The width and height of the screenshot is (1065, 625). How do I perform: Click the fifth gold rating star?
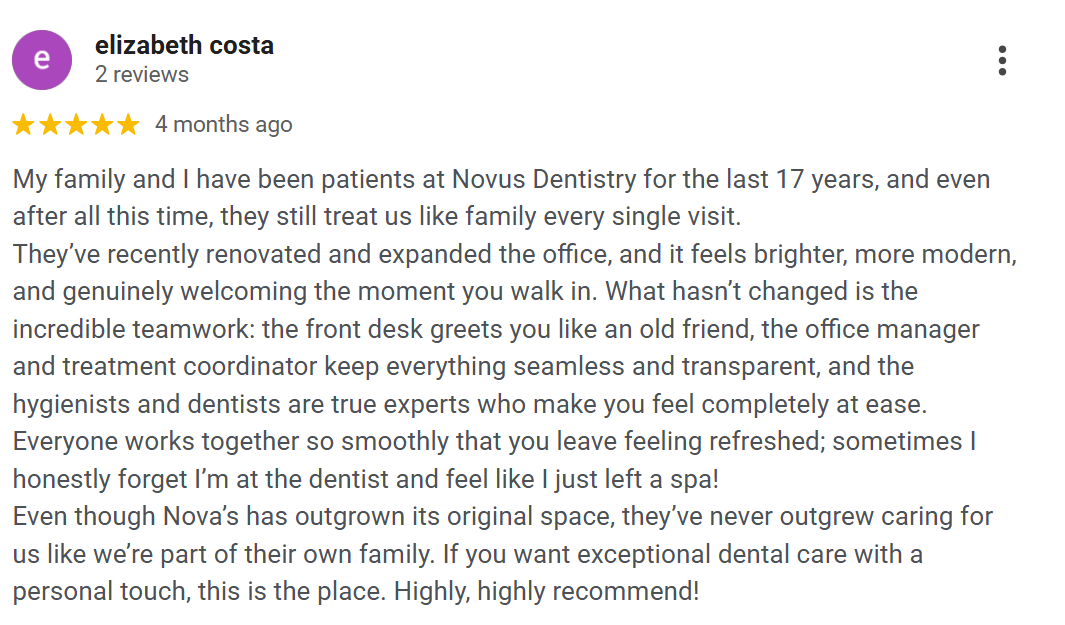127,125
